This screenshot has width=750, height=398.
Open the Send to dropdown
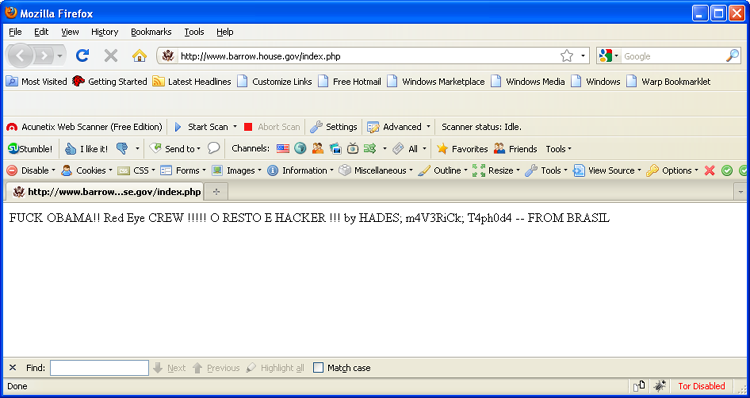(175, 149)
